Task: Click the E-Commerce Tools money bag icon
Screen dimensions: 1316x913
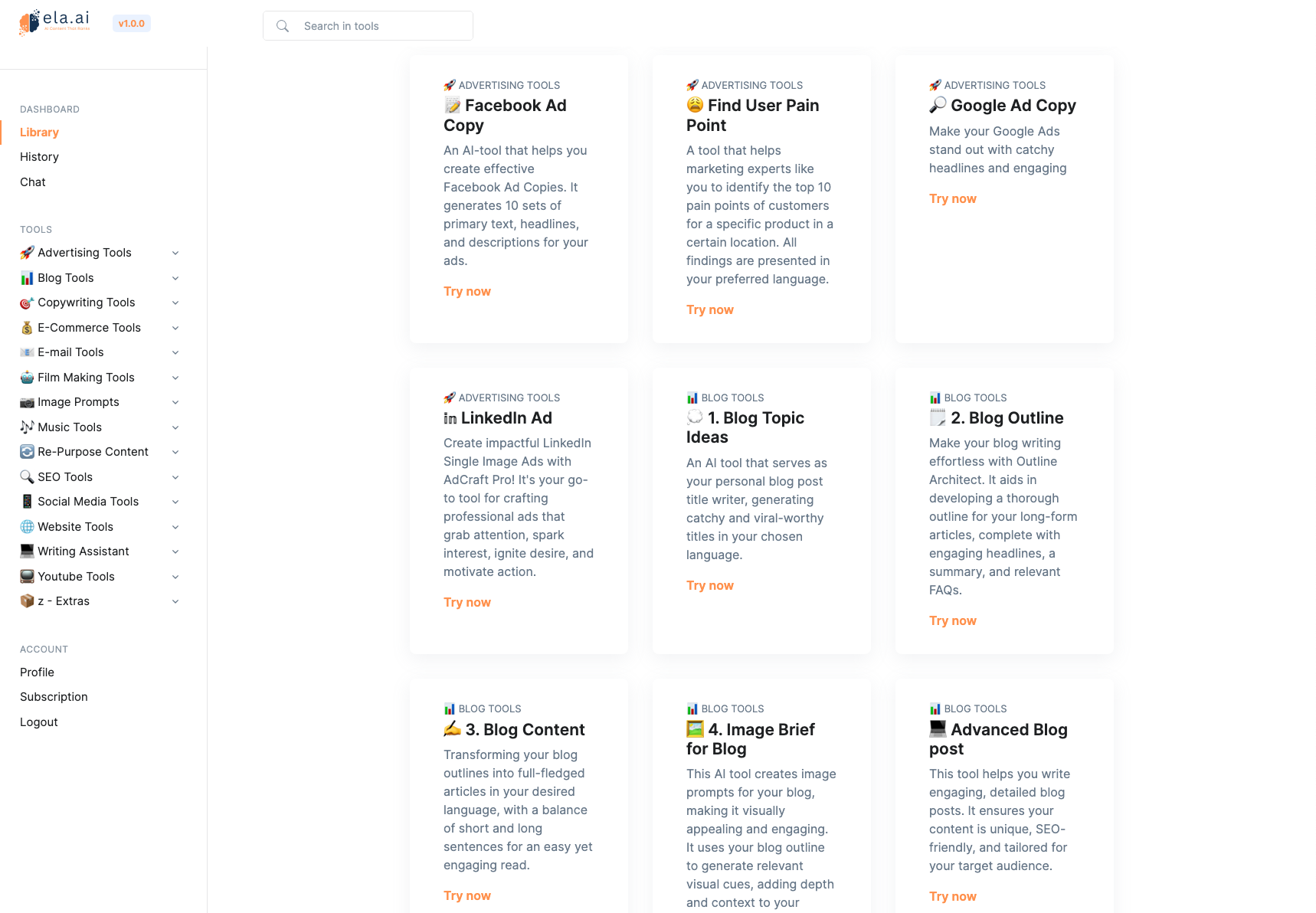Action: coord(27,328)
